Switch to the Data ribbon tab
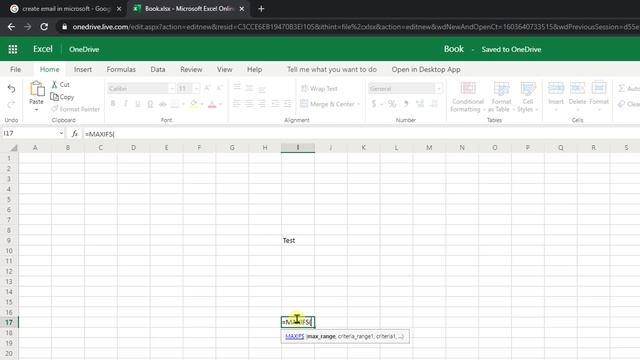 point(158,69)
